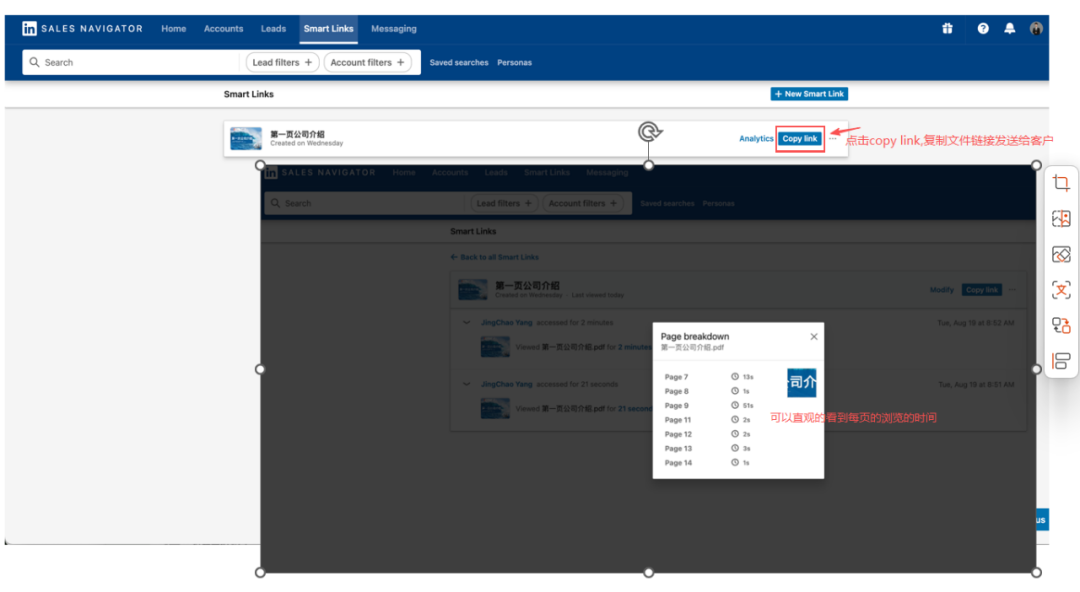Show notifications via the bell icon
Screen dimensions: 1080x592
(x=1010, y=28)
